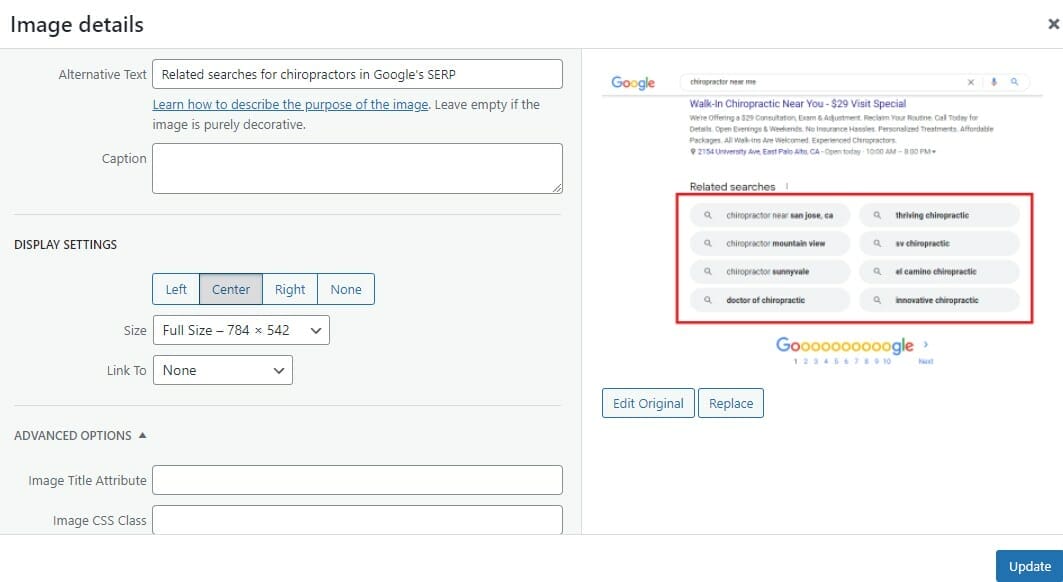This screenshot has height=582, width=1063.
Task: Open the image description purpose link
Action: 290,104
